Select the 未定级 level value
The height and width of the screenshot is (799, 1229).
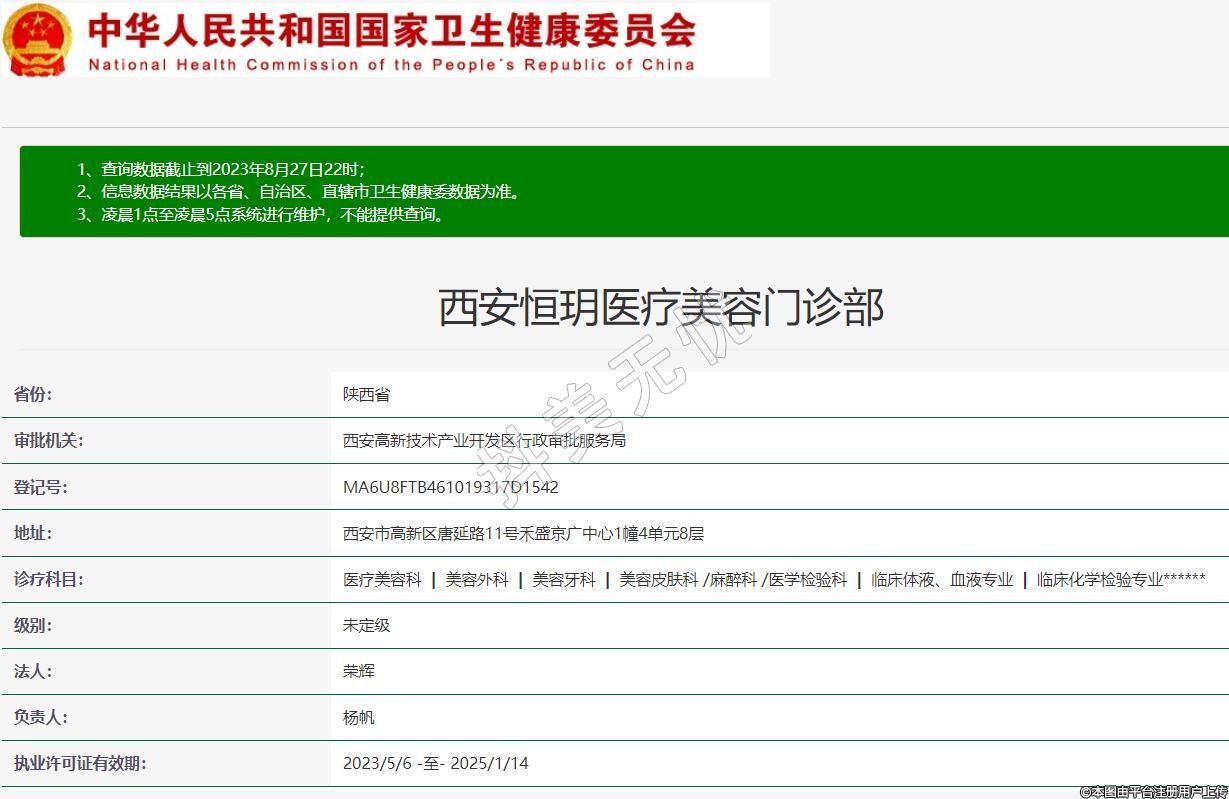click(366, 625)
